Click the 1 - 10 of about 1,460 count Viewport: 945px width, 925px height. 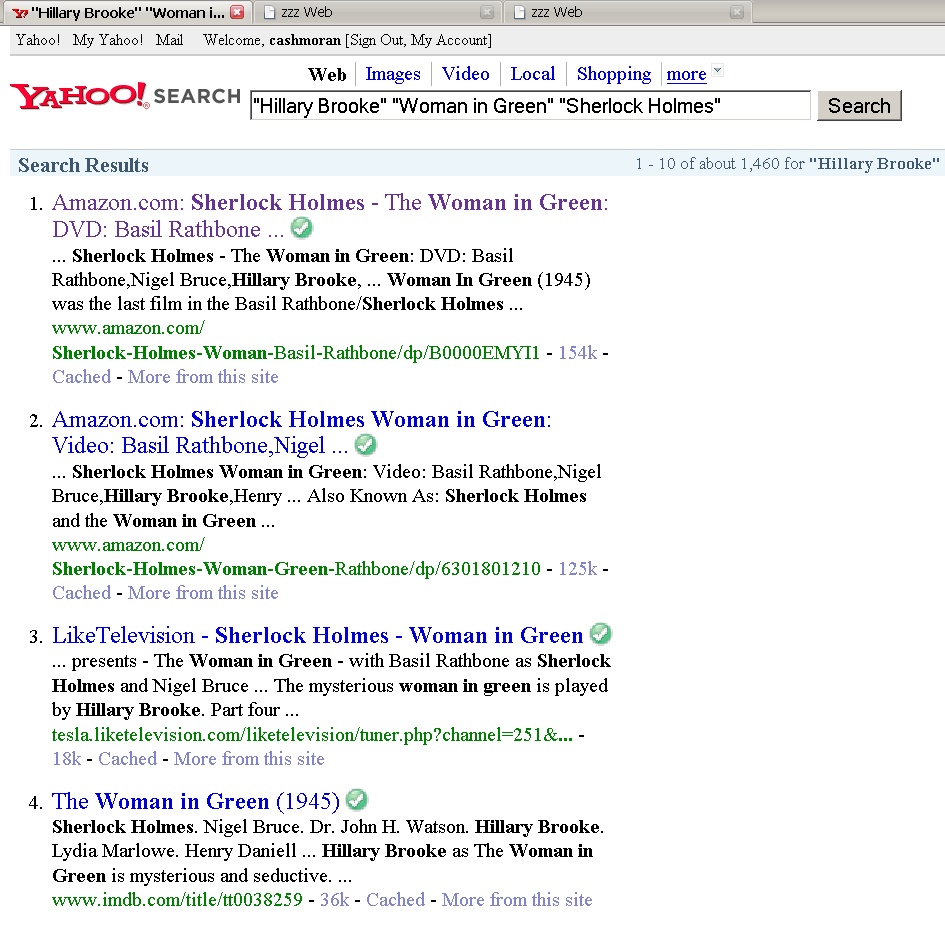click(x=720, y=164)
